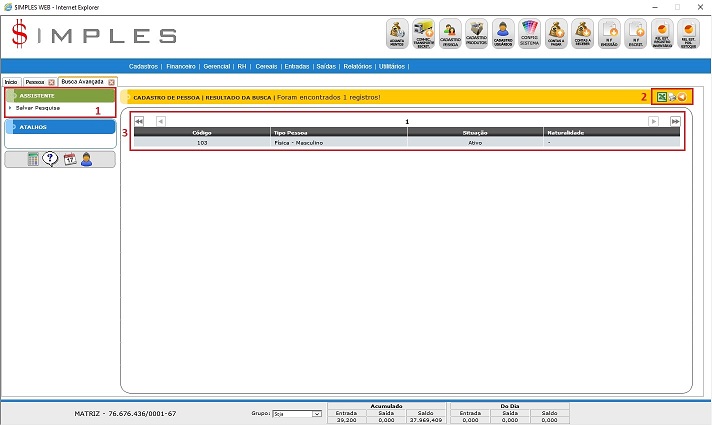Expand the Atalhos panel header
Screen dimensions: 712x425
click(x=60, y=127)
